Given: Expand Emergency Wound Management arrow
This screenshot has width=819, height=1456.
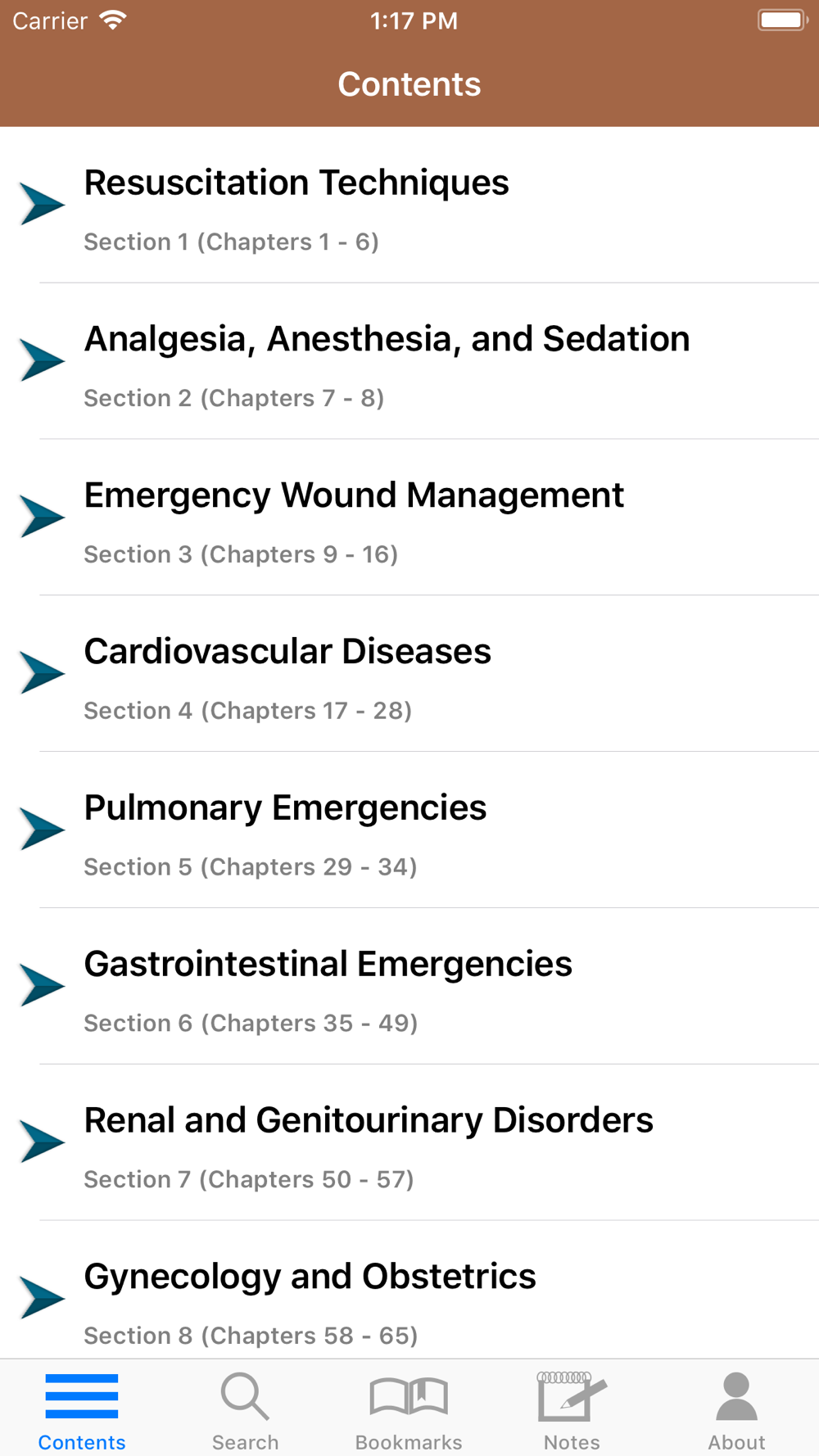Looking at the screenshot, I should (42, 517).
